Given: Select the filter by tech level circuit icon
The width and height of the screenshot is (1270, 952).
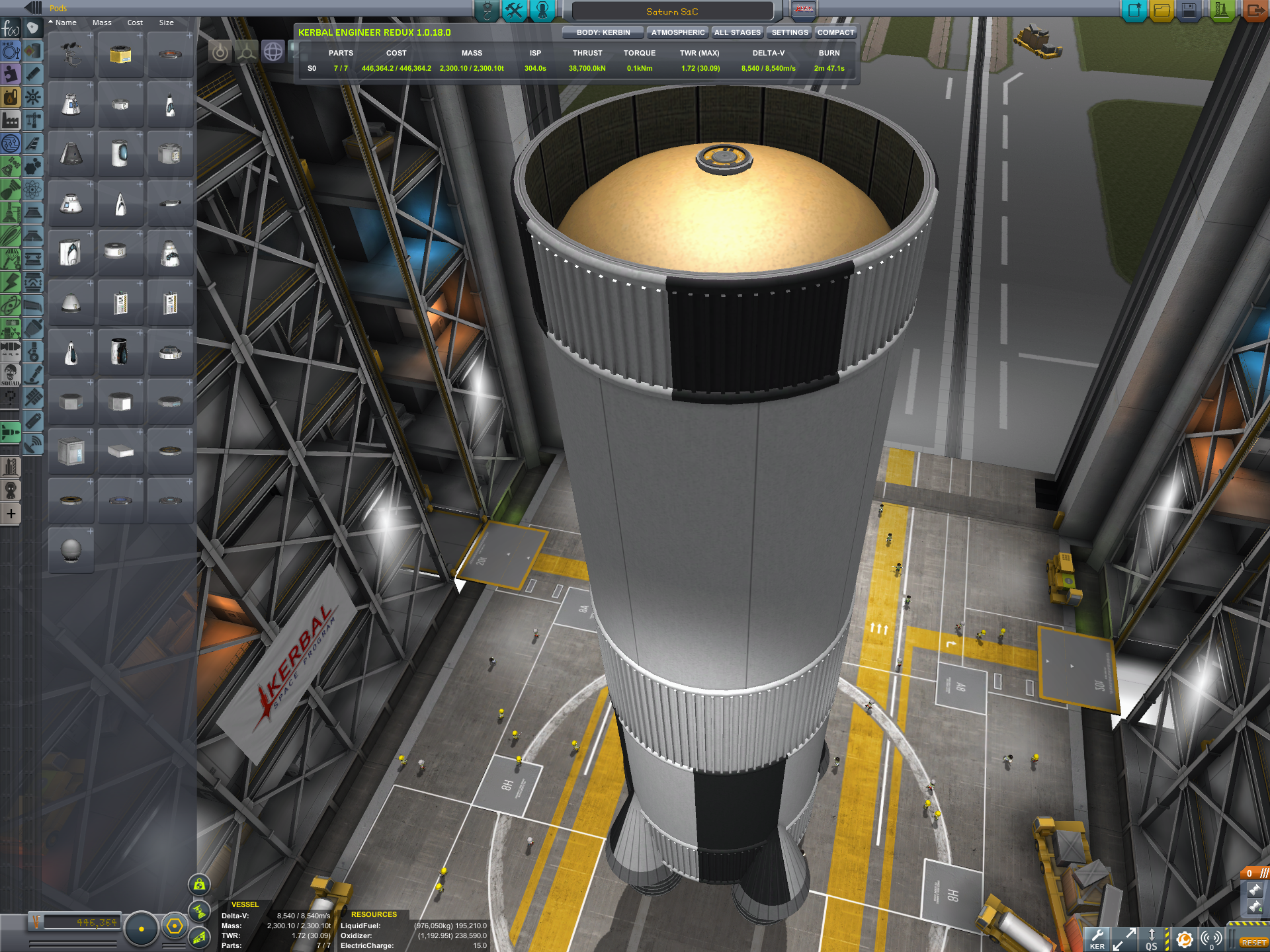Looking at the screenshot, I should click(x=11, y=143).
